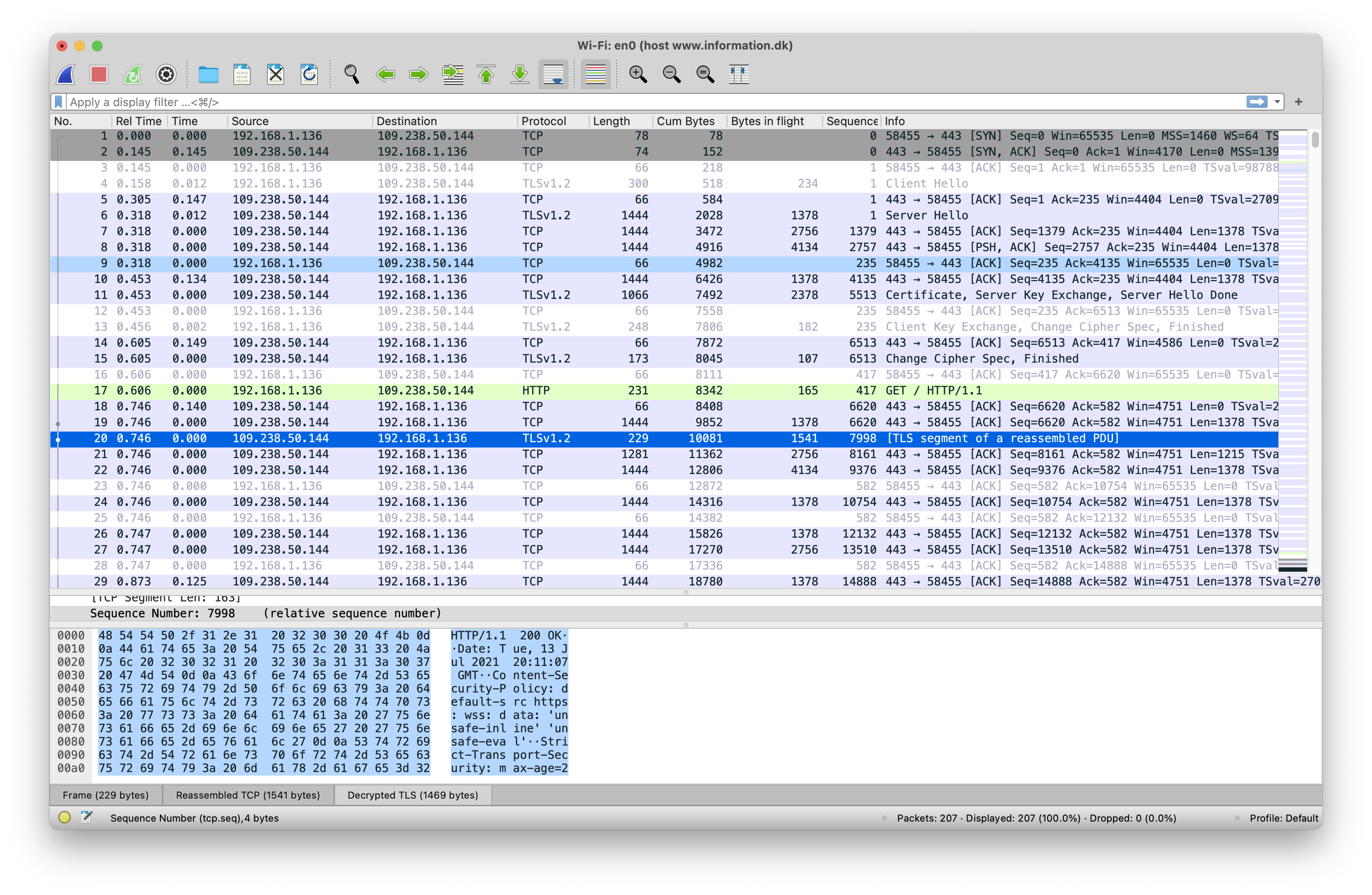Open display filter history dropdown arrow
1372x895 pixels.
[x=1277, y=102]
